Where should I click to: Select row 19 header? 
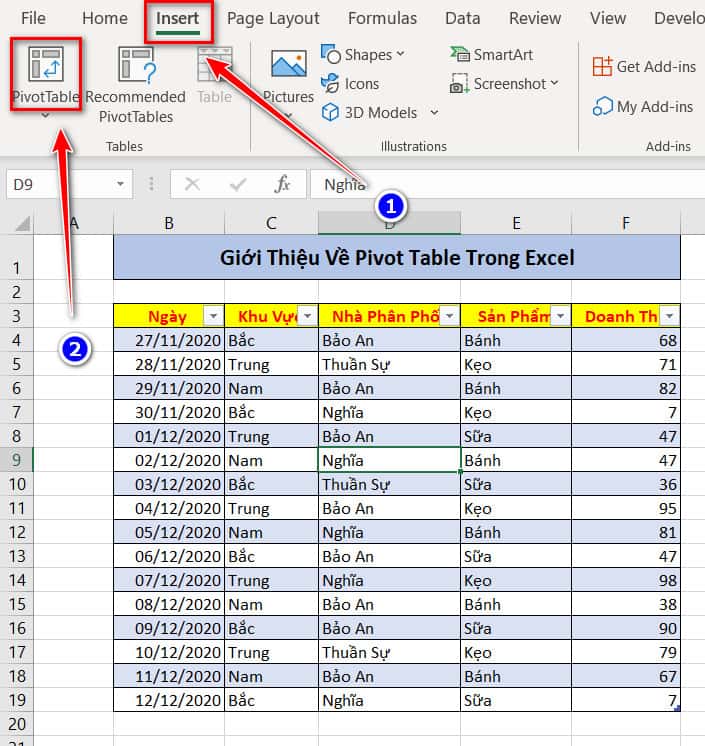pos(17,700)
